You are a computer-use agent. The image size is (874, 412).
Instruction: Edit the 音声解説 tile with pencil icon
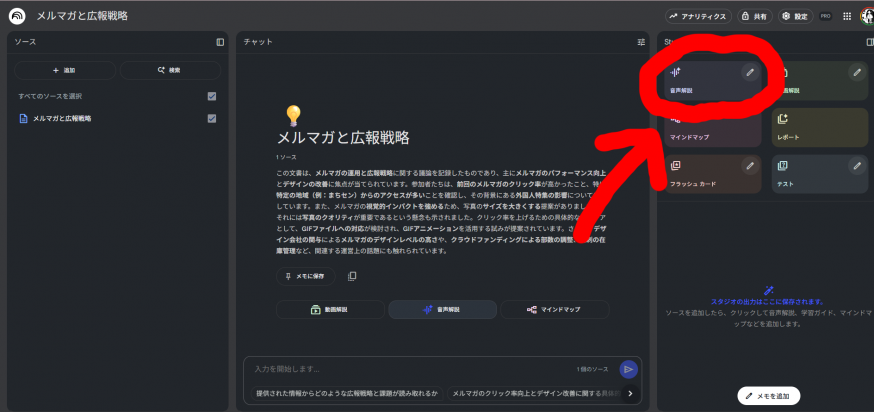pyautogui.click(x=749, y=73)
